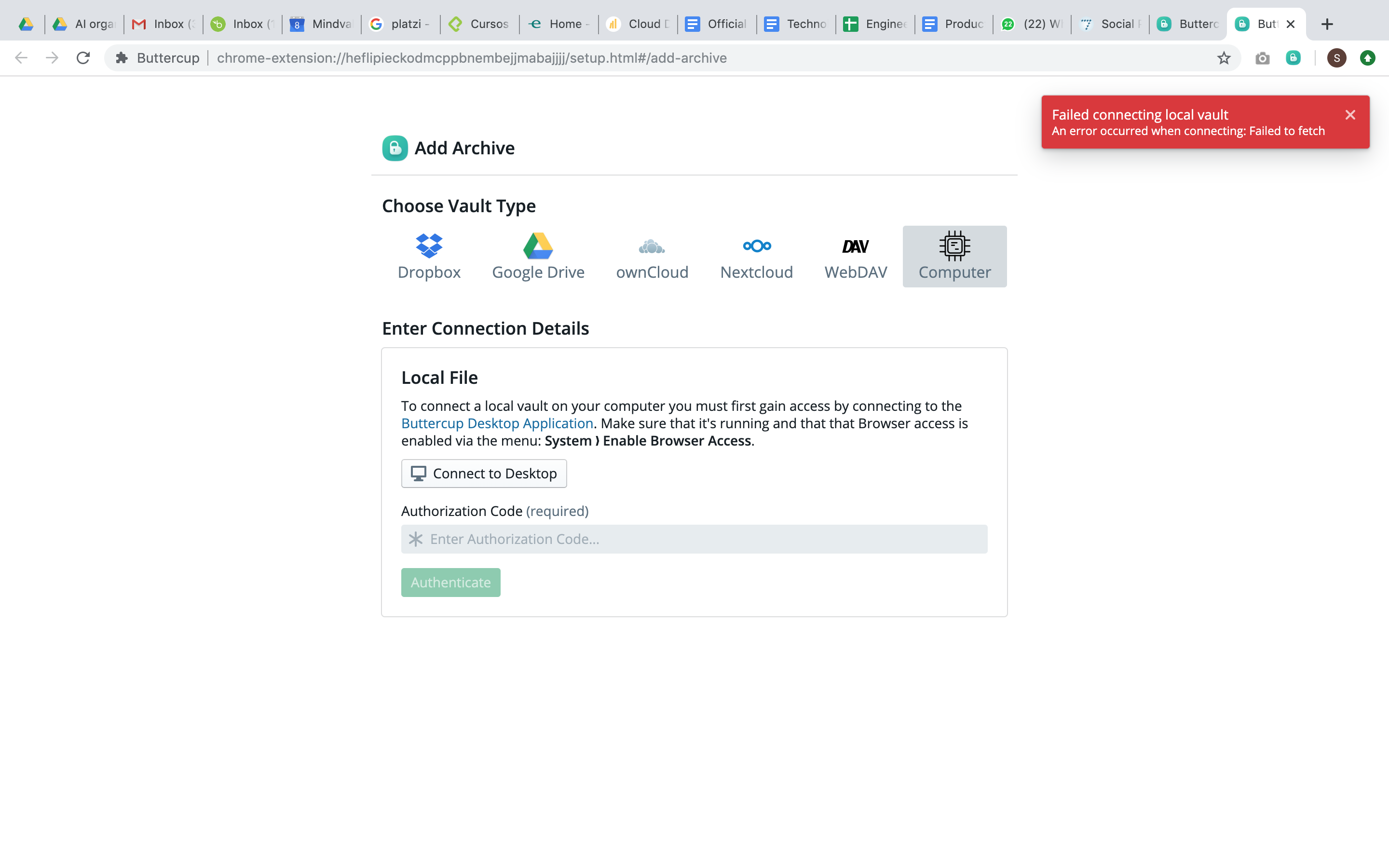The width and height of the screenshot is (1389, 868).
Task: Click the Connect to Desktop button
Action: click(x=484, y=474)
